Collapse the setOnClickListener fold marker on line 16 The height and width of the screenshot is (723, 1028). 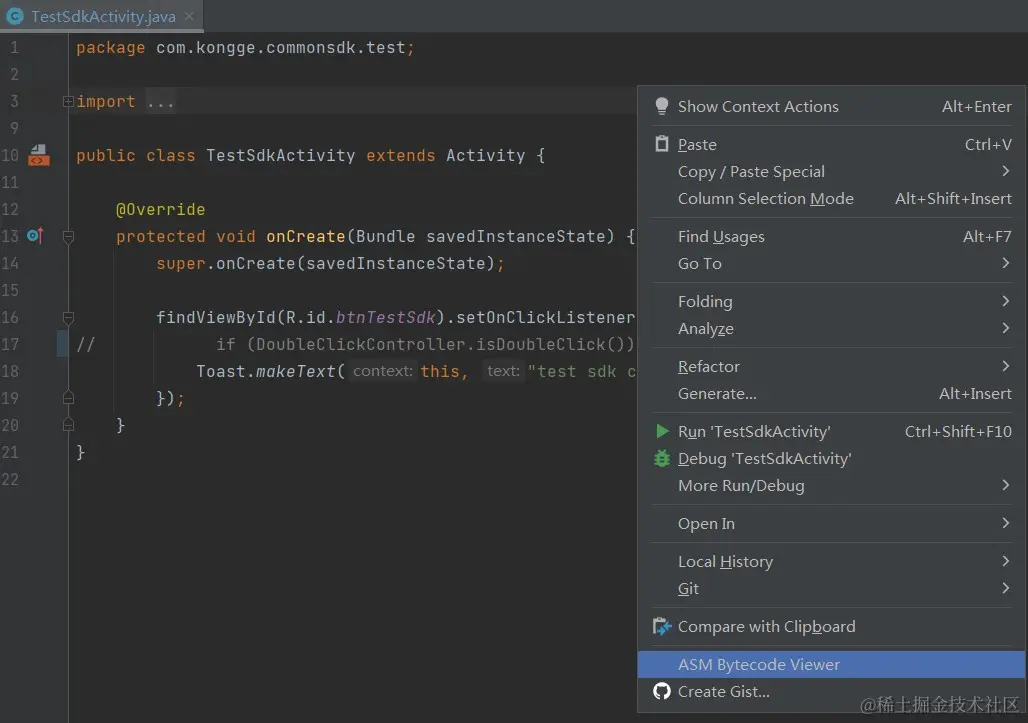click(x=68, y=317)
